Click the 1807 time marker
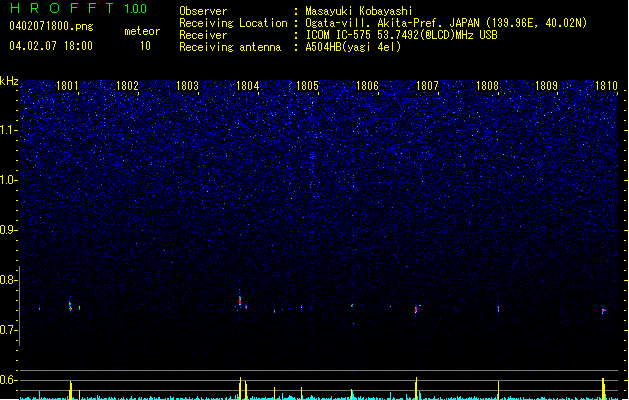 (427, 86)
